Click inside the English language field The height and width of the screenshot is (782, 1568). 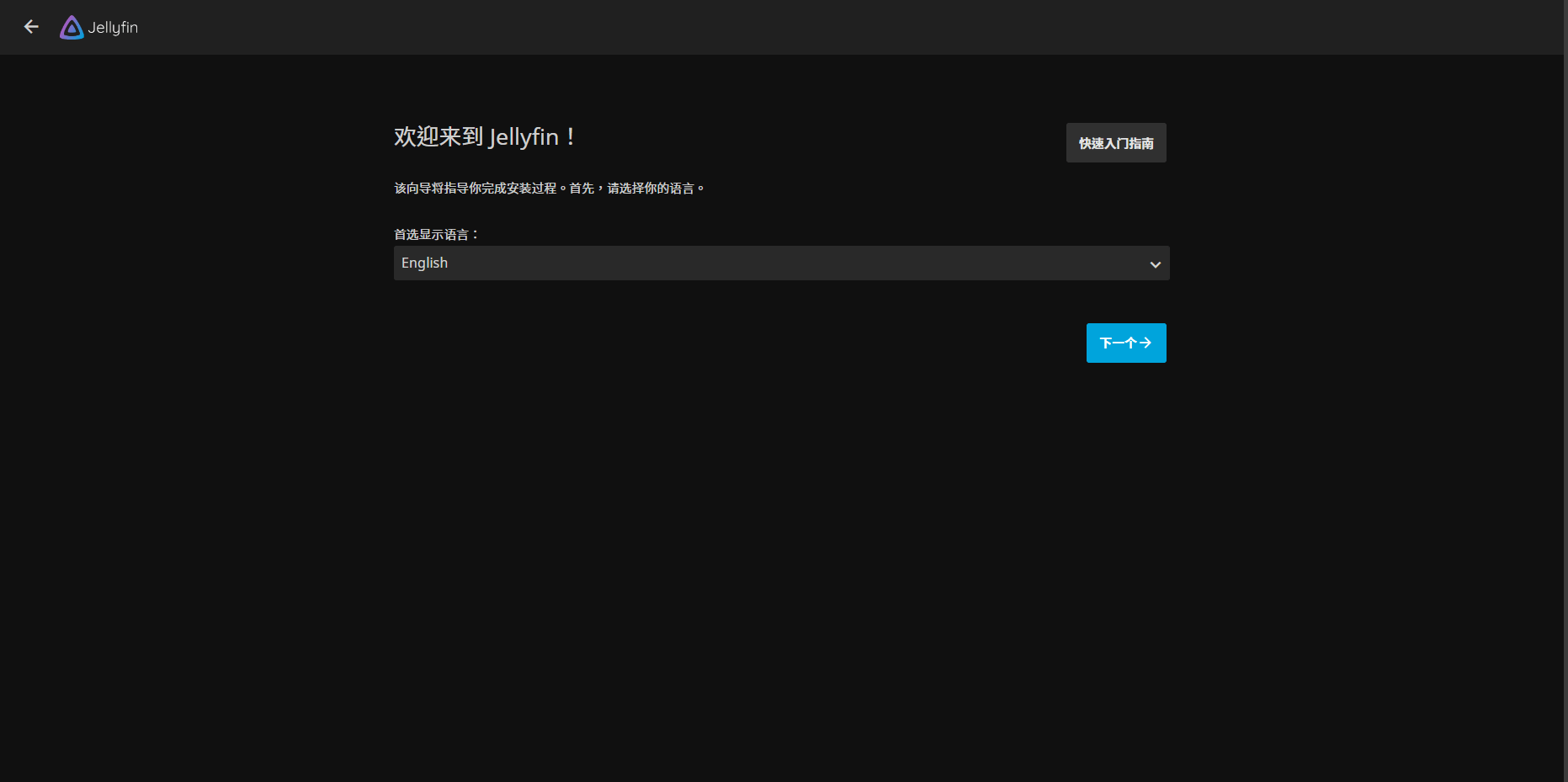pyautogui.click(x=589, y=263)
